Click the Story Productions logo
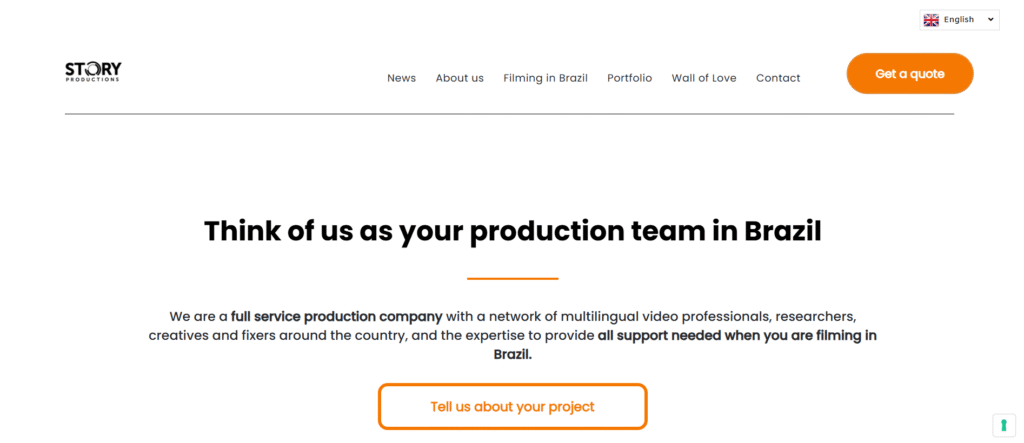 [93, 72]
